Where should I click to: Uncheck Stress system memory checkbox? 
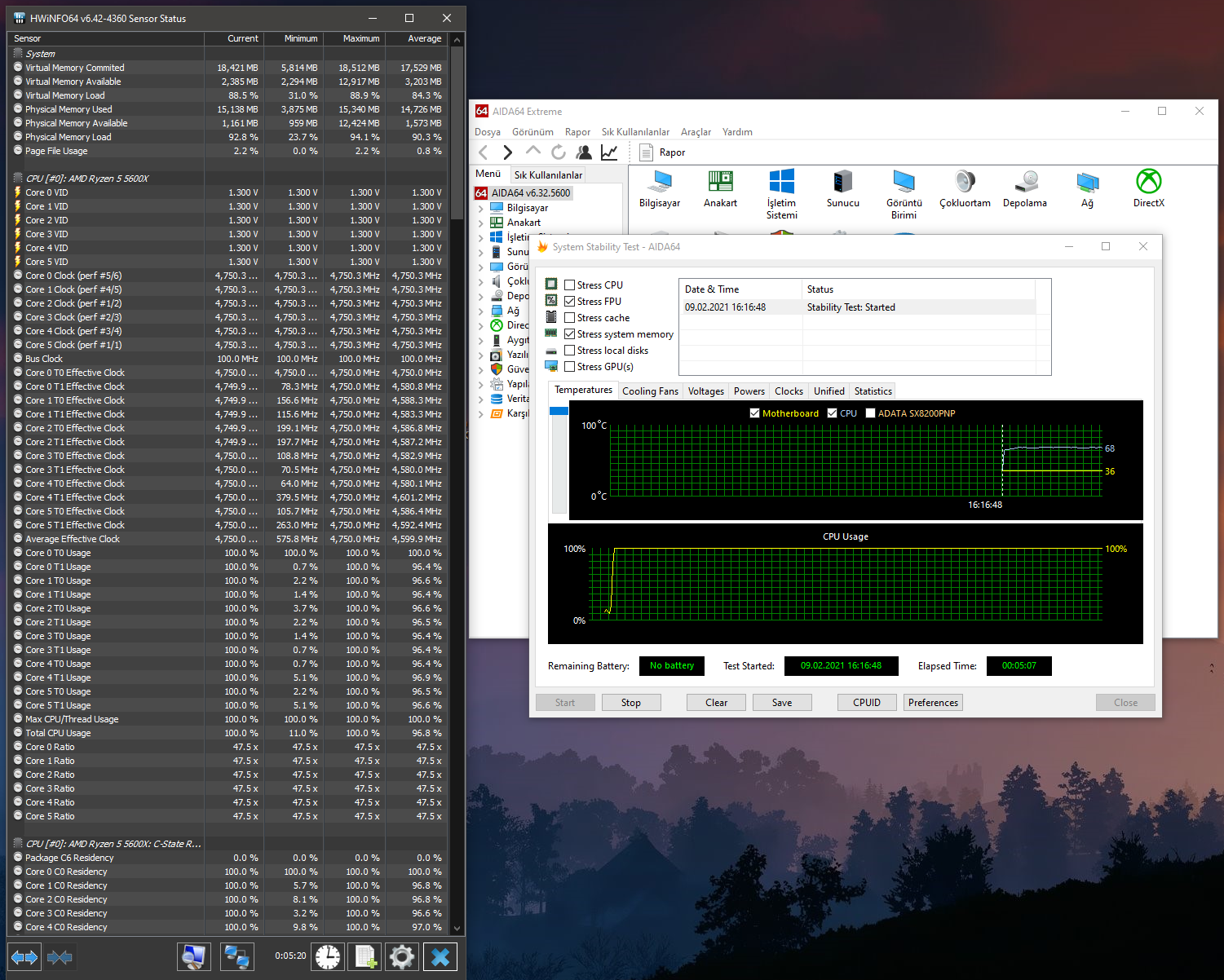[569, 334]
